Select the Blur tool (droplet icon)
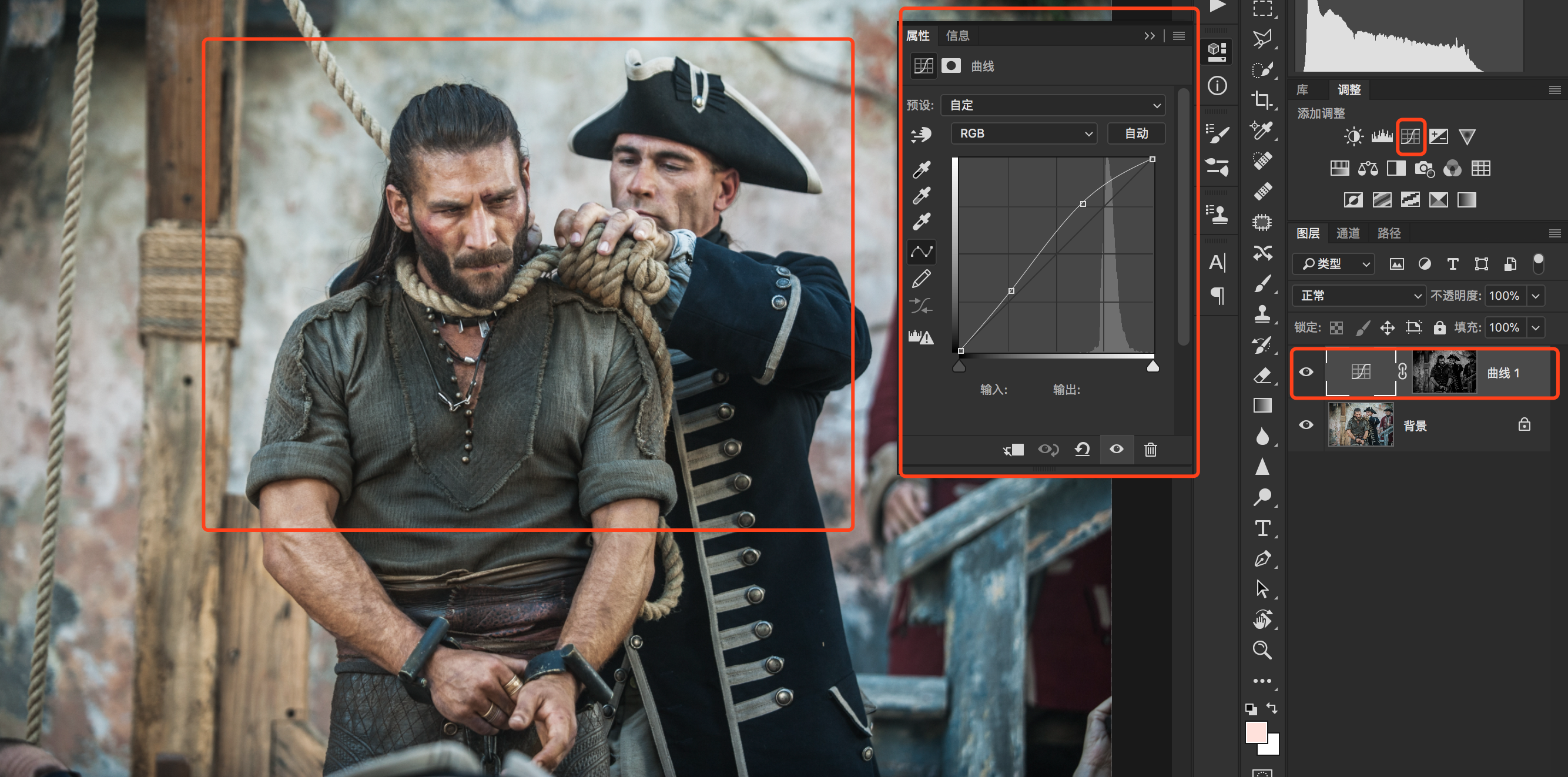Screen dimensions: 1568x777 point(1262,436)
